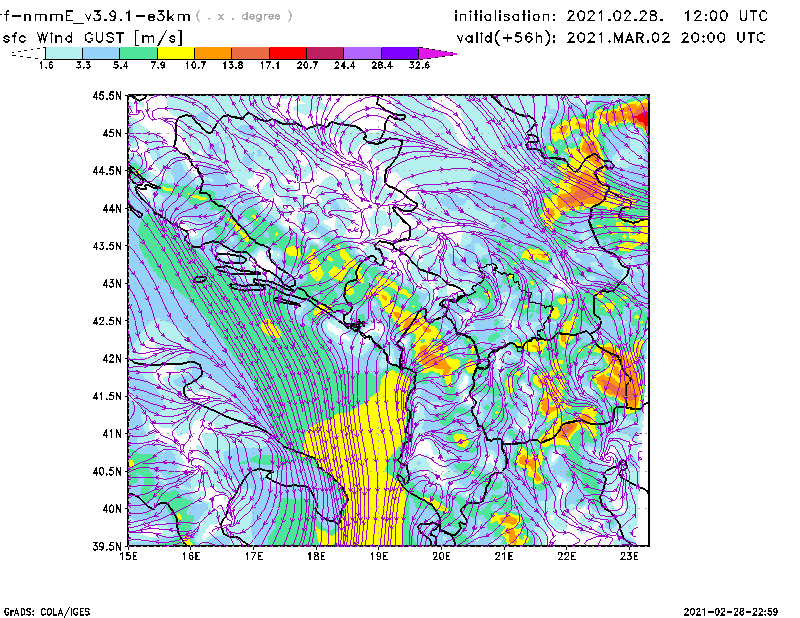This screenshot has width=800, height=618.
Task: Click the green 5.4–7.9 legend swatch
Action: pyautogui.click(x=138, y=53)
